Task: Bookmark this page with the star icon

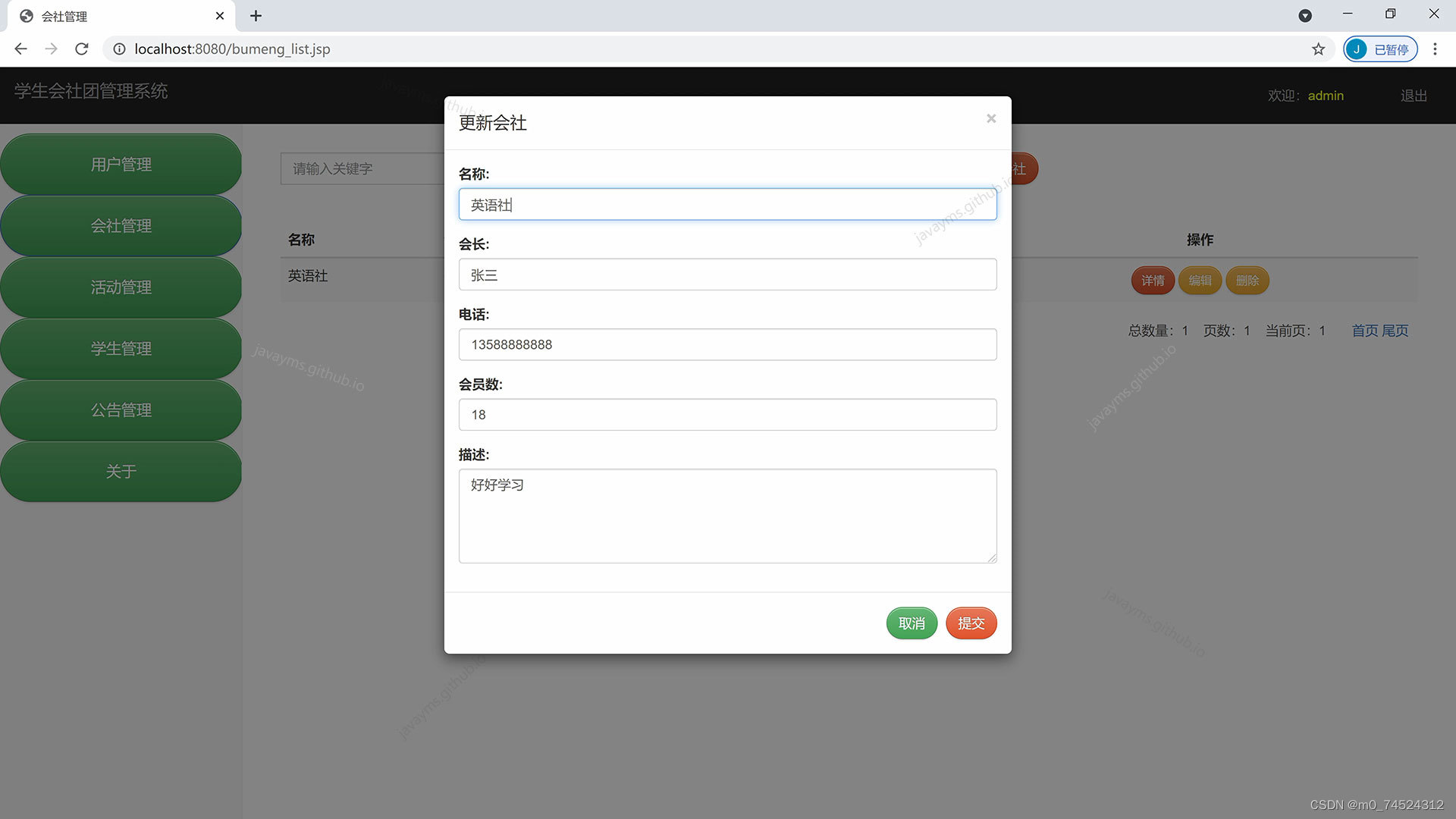Action: (1318, 49)
